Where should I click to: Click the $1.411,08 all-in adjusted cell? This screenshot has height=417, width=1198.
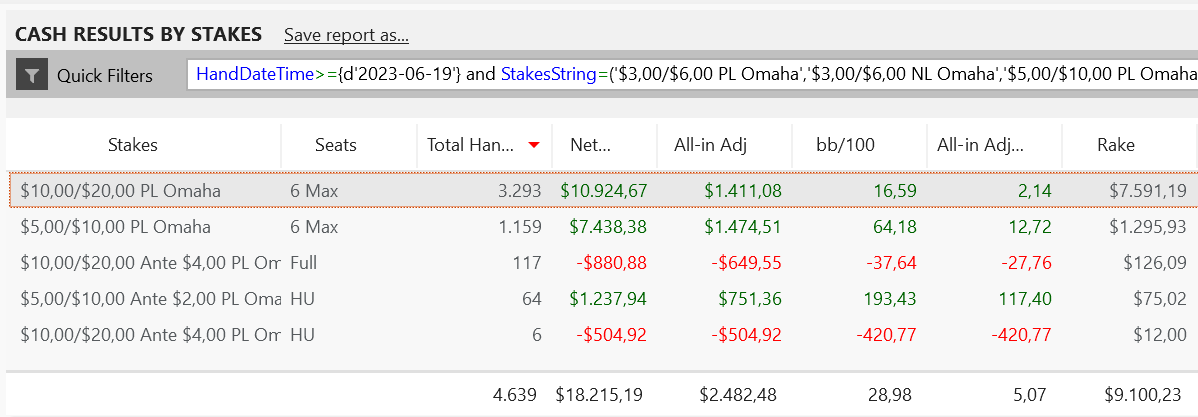tap(743, 191)
